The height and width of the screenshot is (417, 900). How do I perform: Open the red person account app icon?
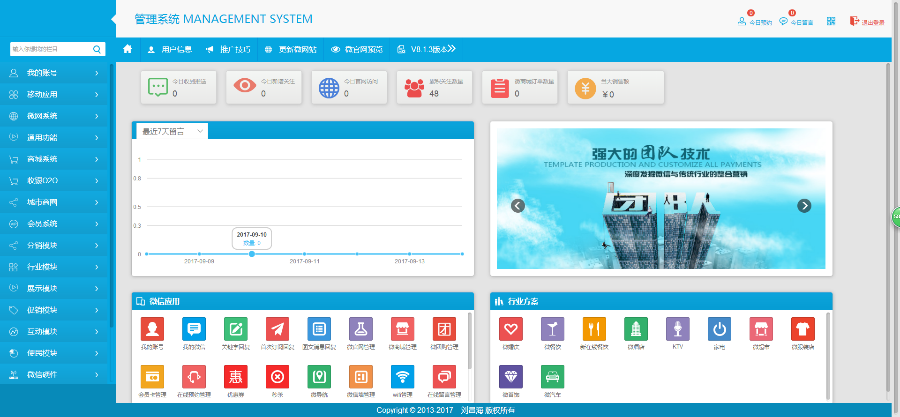coord(152,329)
